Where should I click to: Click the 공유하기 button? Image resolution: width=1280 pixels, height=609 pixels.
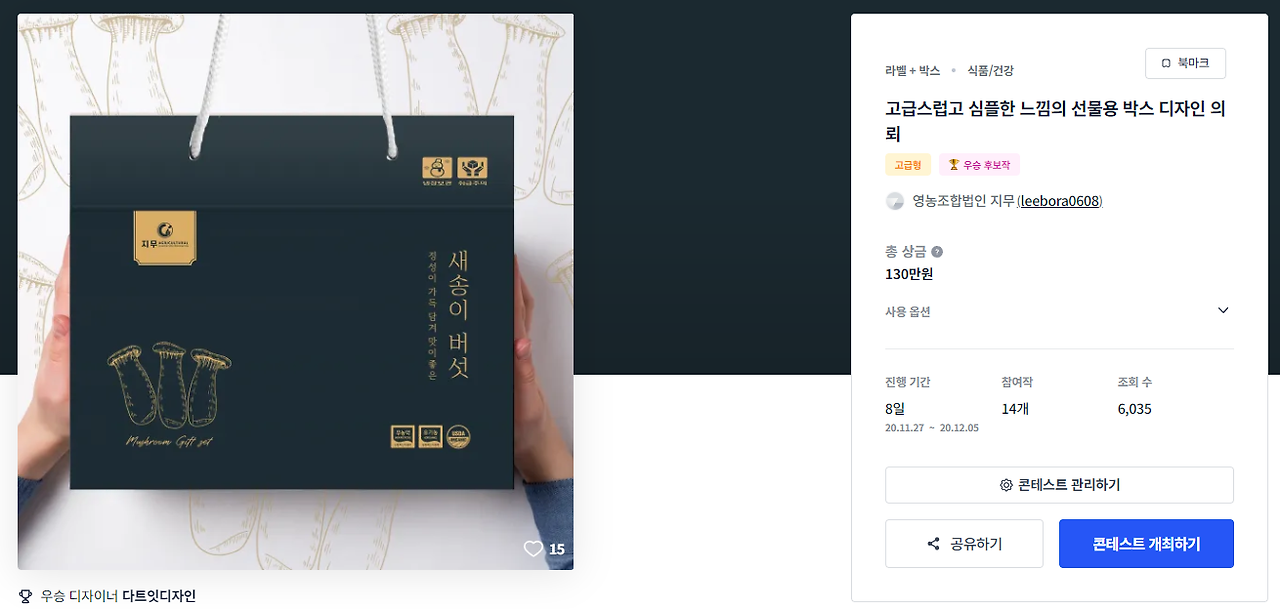tap(964, 544)
